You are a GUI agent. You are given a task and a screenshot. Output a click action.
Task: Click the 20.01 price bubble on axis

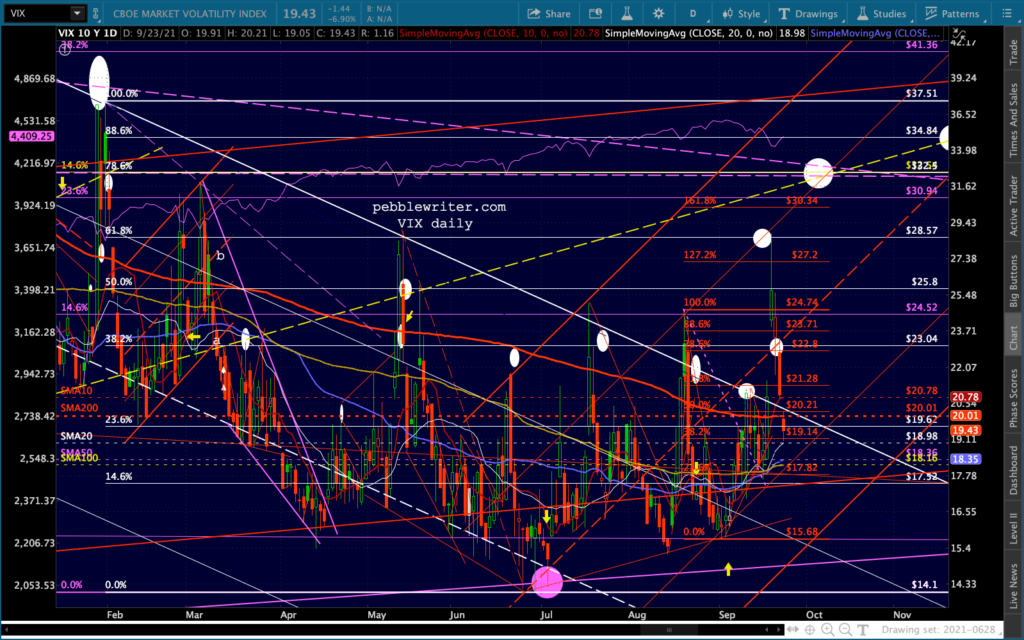[x=965, y=415]
